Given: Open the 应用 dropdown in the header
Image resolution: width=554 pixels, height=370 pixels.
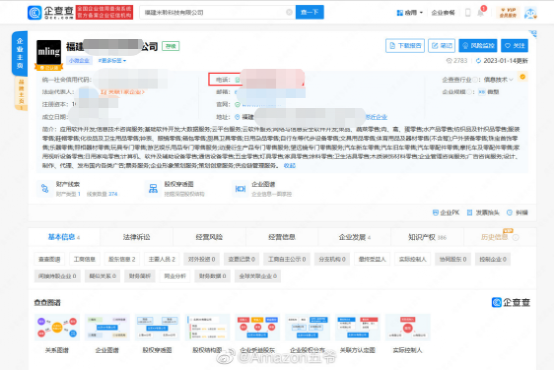Looking at the screenshot, I should coord(410,13).
